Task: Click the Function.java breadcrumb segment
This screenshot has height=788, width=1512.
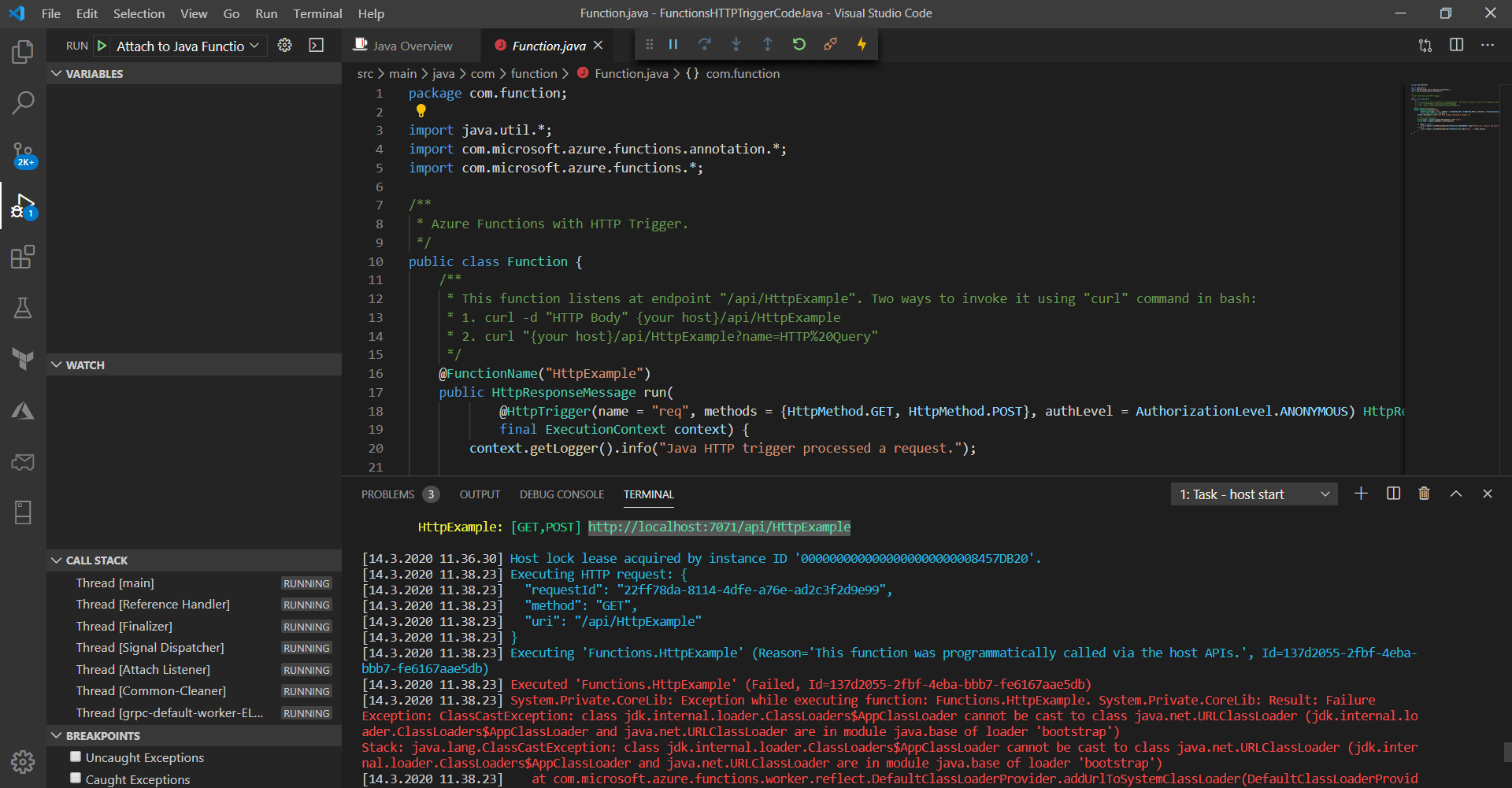Action: point(631,73)
